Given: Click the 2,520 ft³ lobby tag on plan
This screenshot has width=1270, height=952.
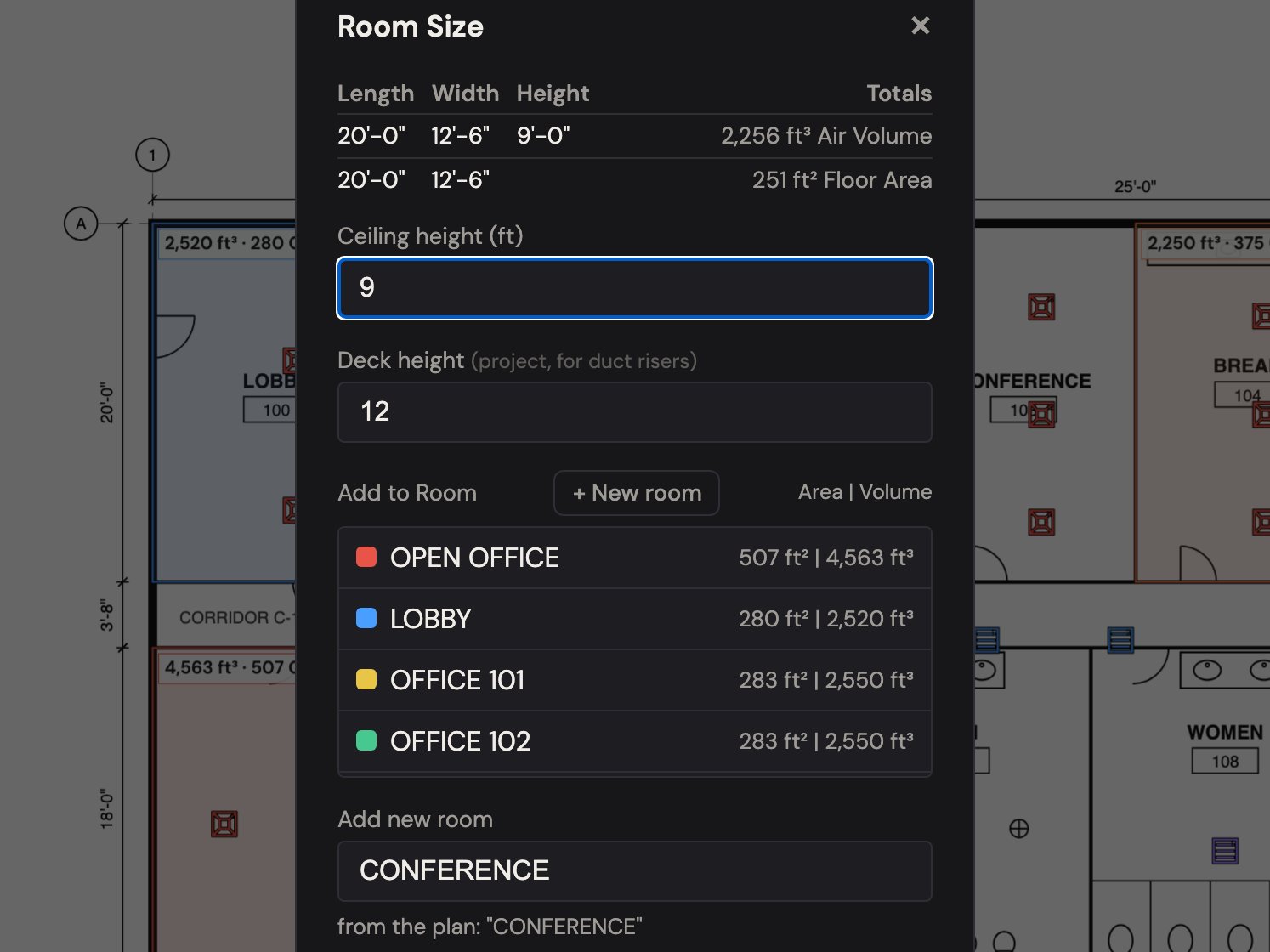Looking at the screenshot, I should point(228,243).
